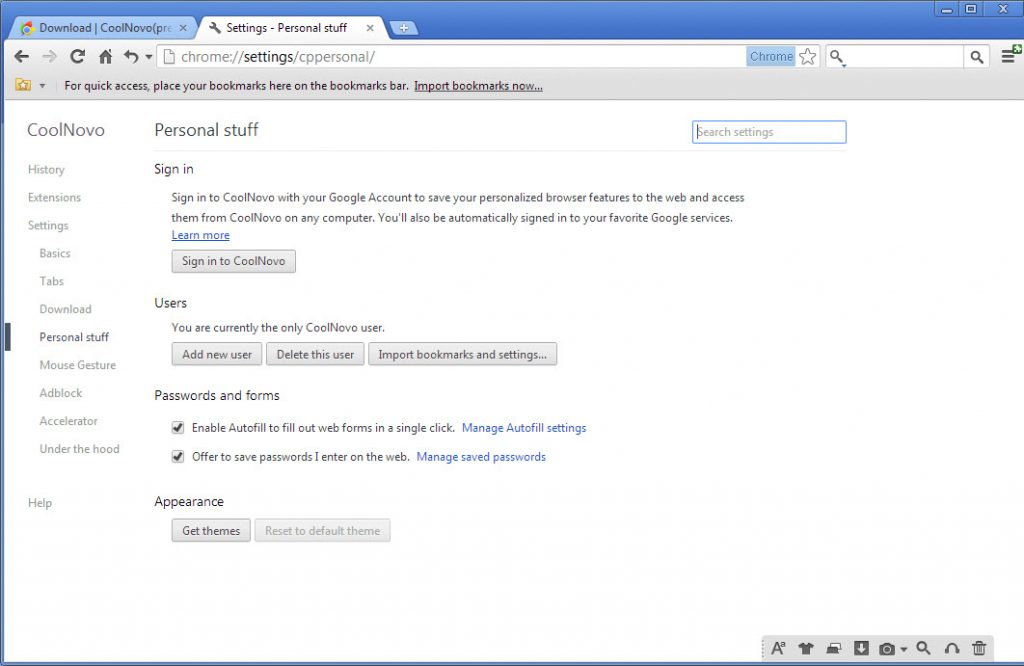Viewport: 1024px width, 666px height.
Task: Click the Reset to default theme button
Action: click(323, 531)
